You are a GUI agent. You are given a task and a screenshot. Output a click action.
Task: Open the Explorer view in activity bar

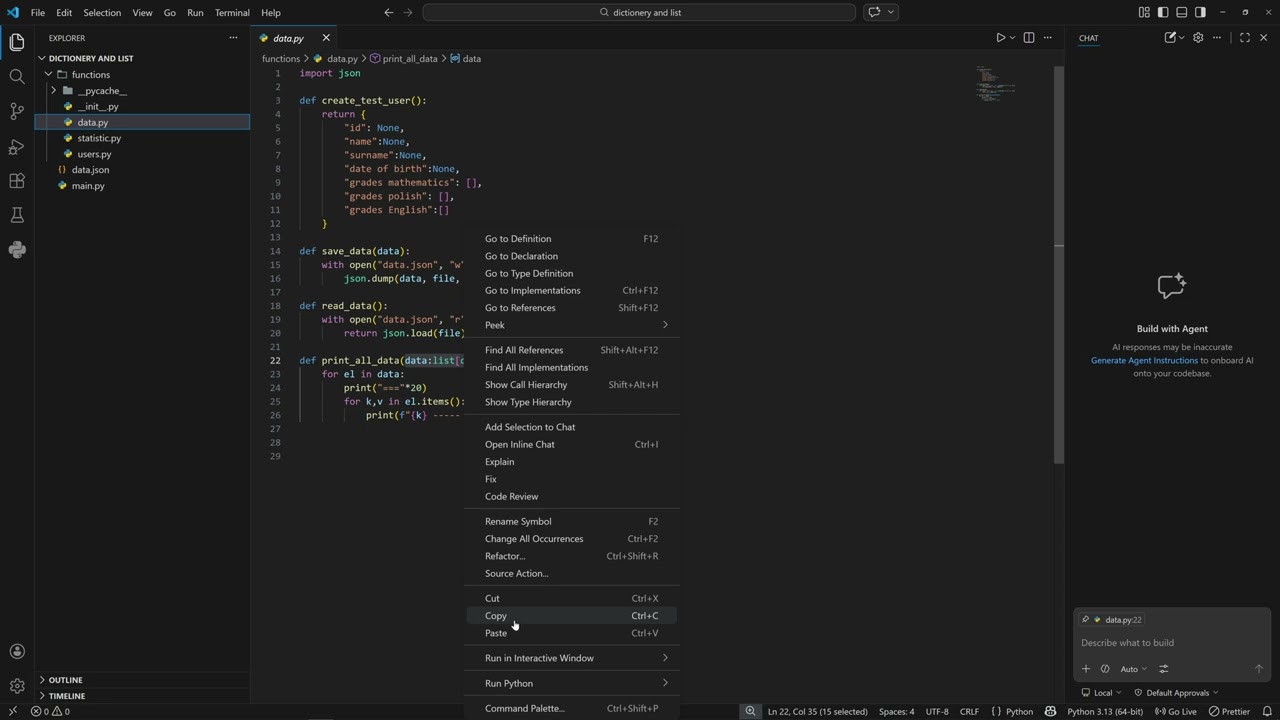pos(17,42)
